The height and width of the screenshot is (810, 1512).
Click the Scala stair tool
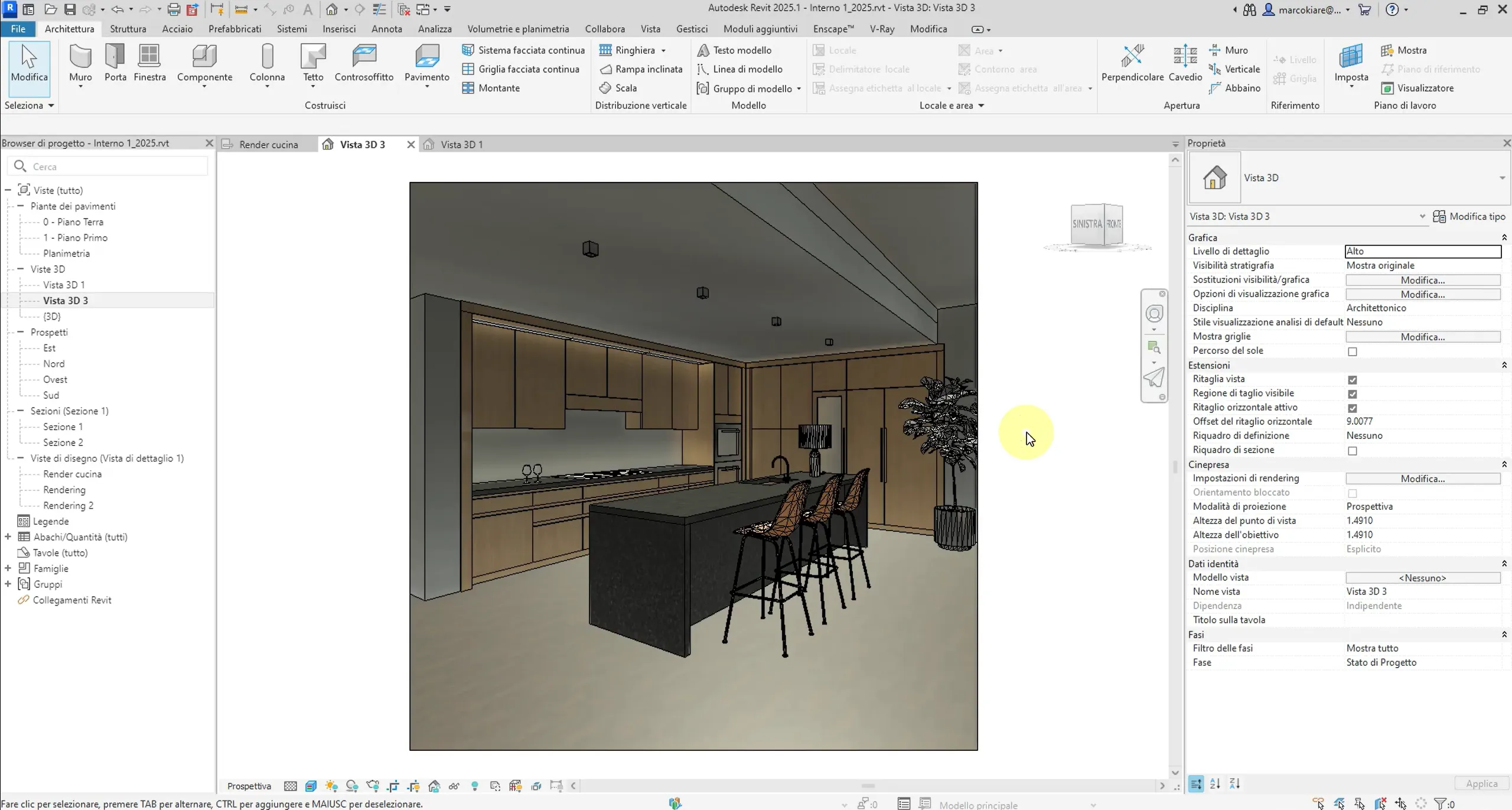(625, 88)
